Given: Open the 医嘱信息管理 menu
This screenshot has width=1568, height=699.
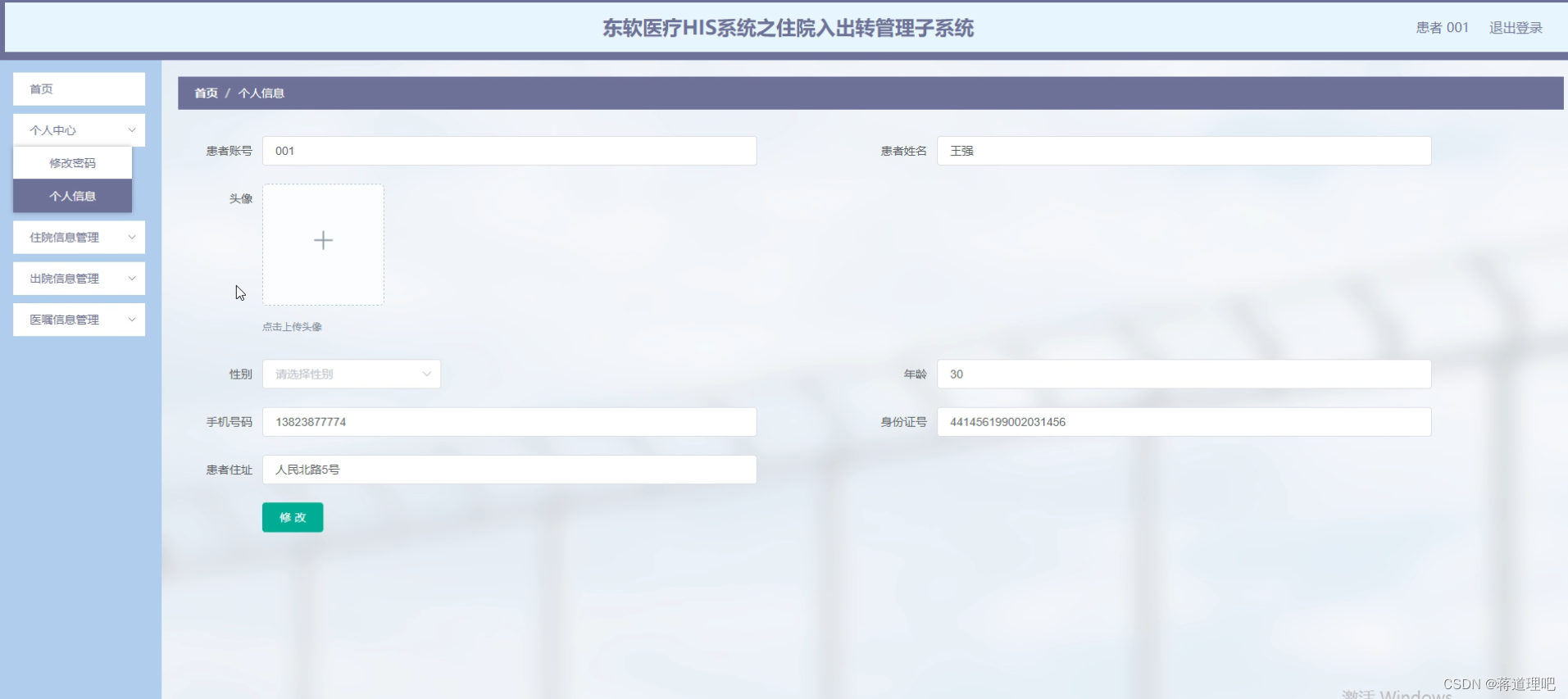Looking at the screenshot, I should 79,320.
